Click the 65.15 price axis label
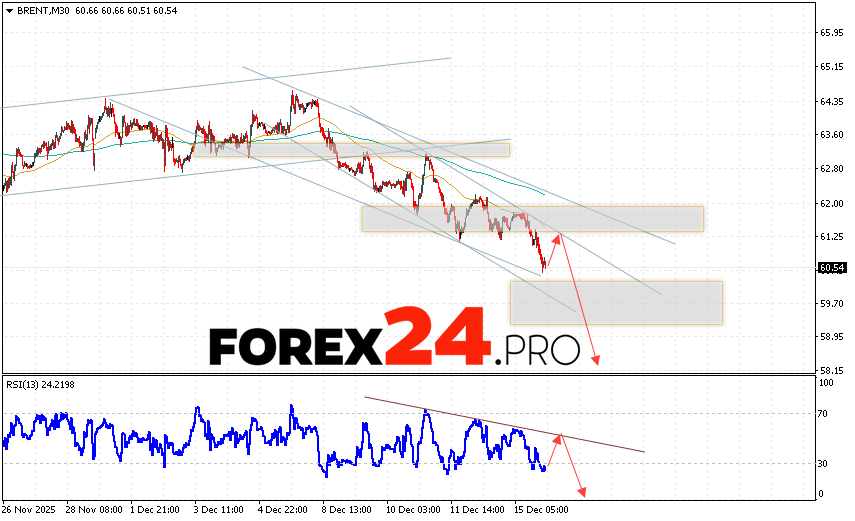Screen dimensions: 855x521 (832, 67)
